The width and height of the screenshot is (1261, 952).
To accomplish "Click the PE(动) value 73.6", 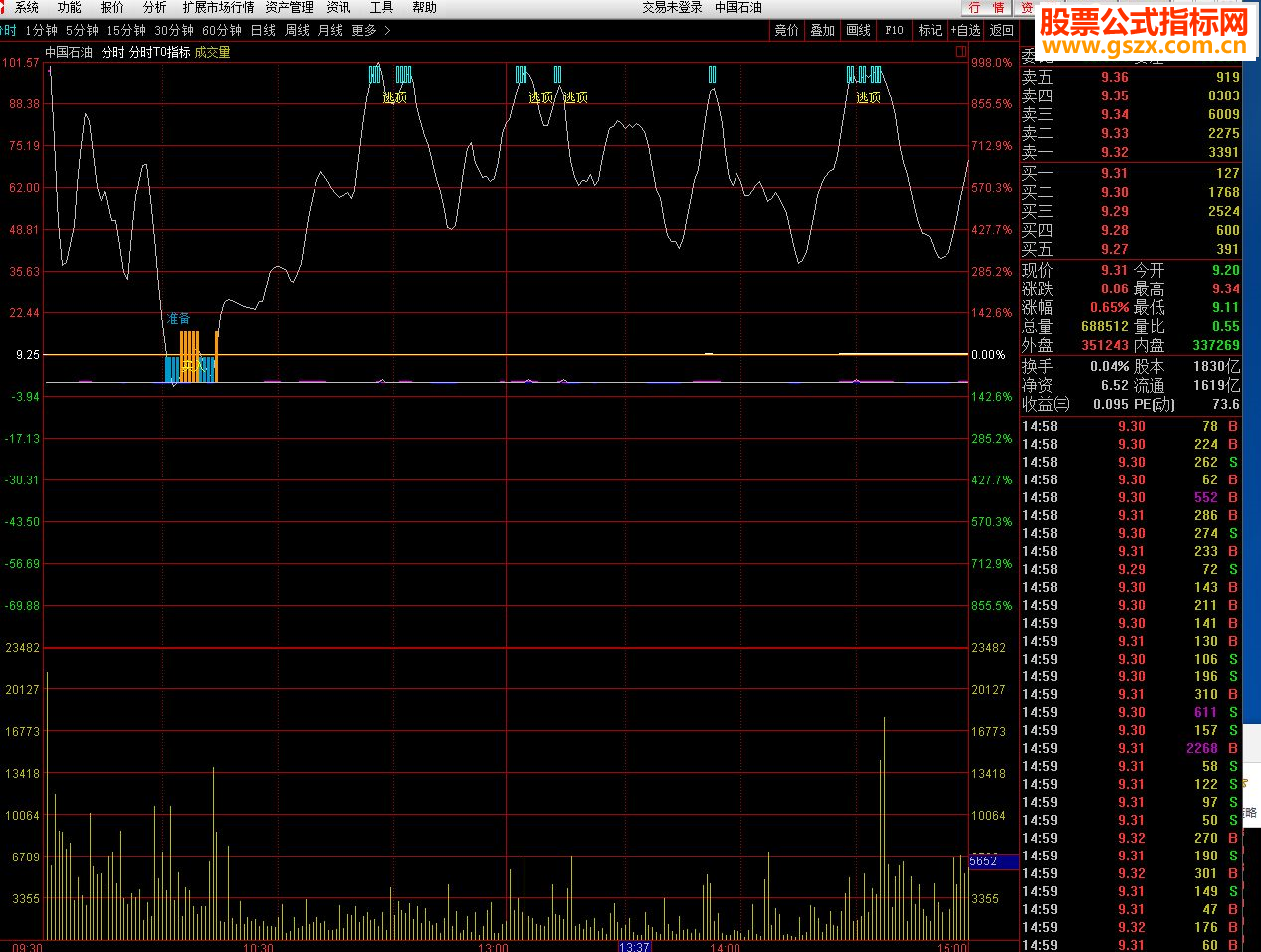I will pyautogui.click(x=1226, y=404).
